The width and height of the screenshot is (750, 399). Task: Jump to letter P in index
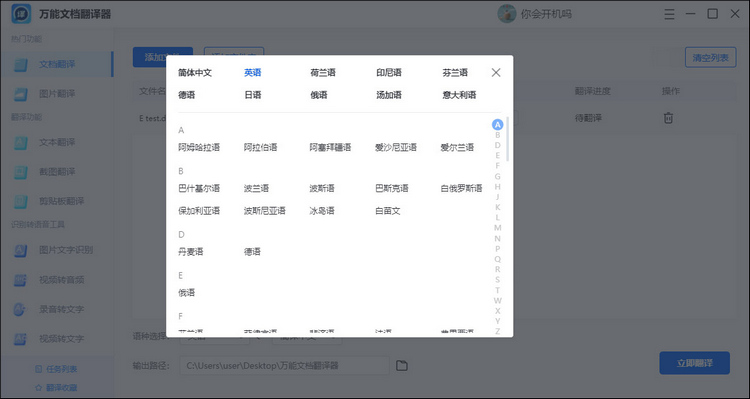497,249
